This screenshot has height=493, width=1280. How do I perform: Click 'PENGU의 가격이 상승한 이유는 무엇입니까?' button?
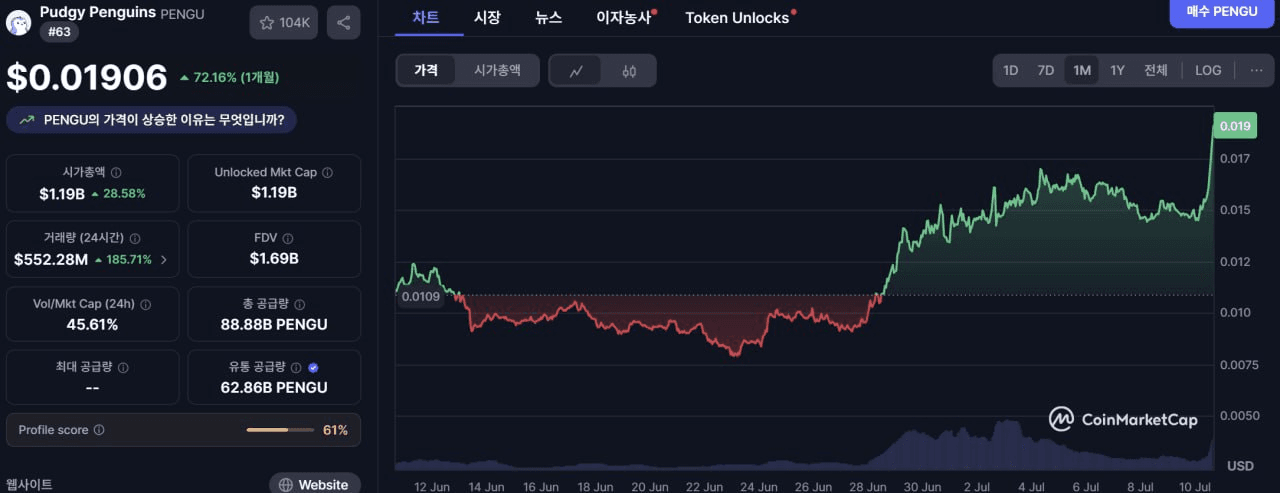152,120
